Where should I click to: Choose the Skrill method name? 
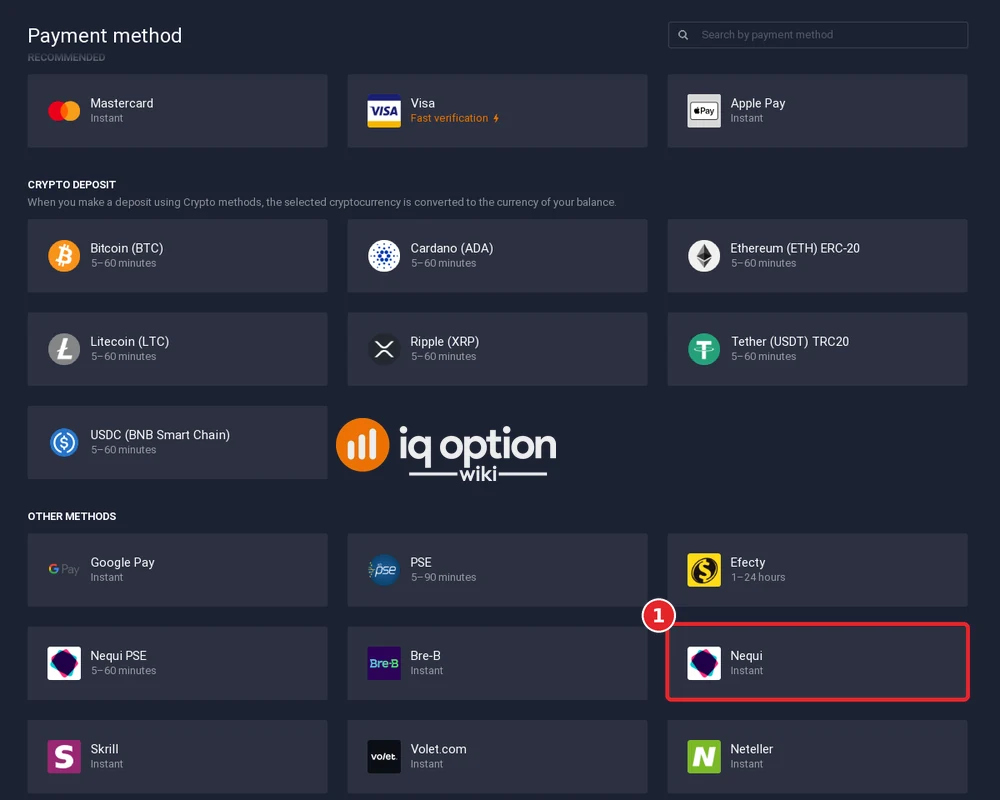pos(105,749)
